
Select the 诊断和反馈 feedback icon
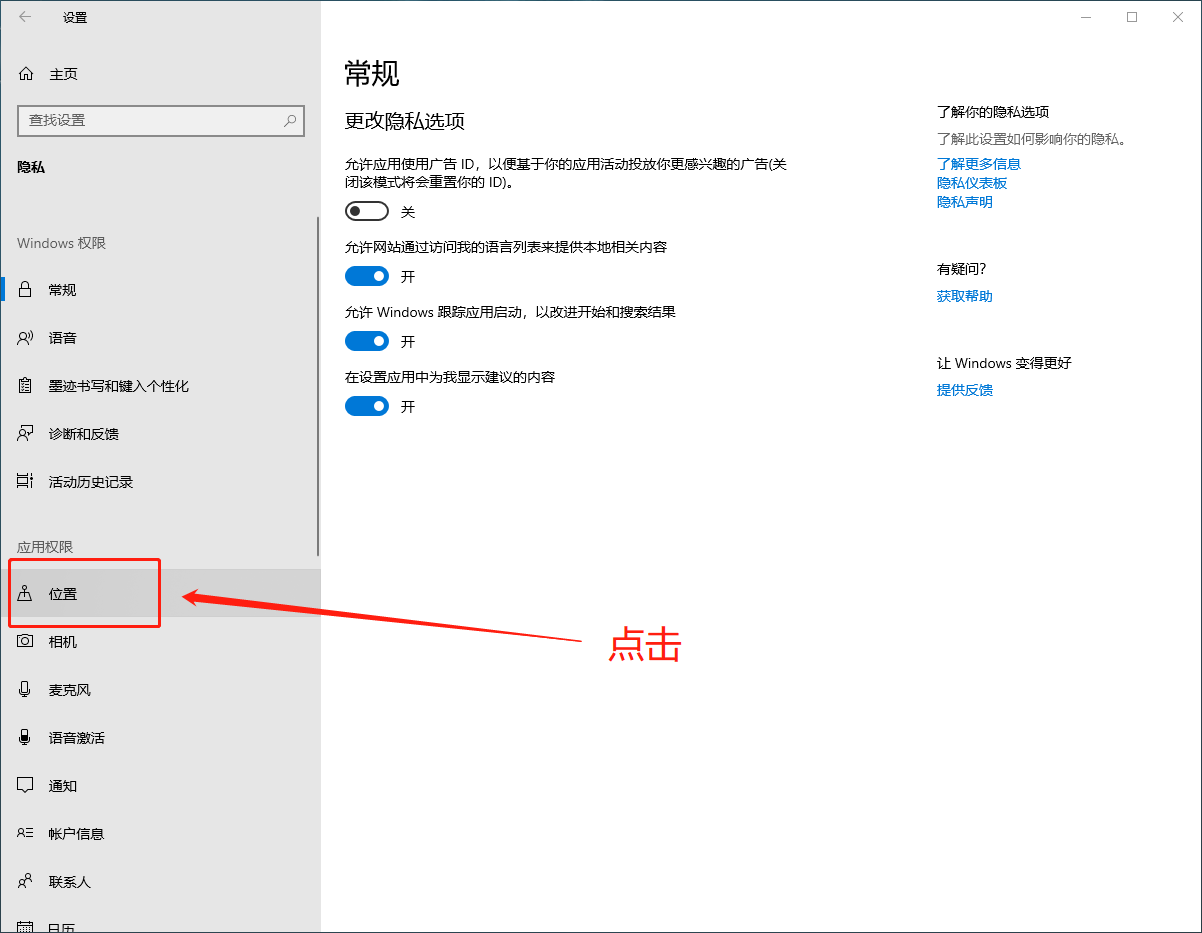(x=24, y=433)
